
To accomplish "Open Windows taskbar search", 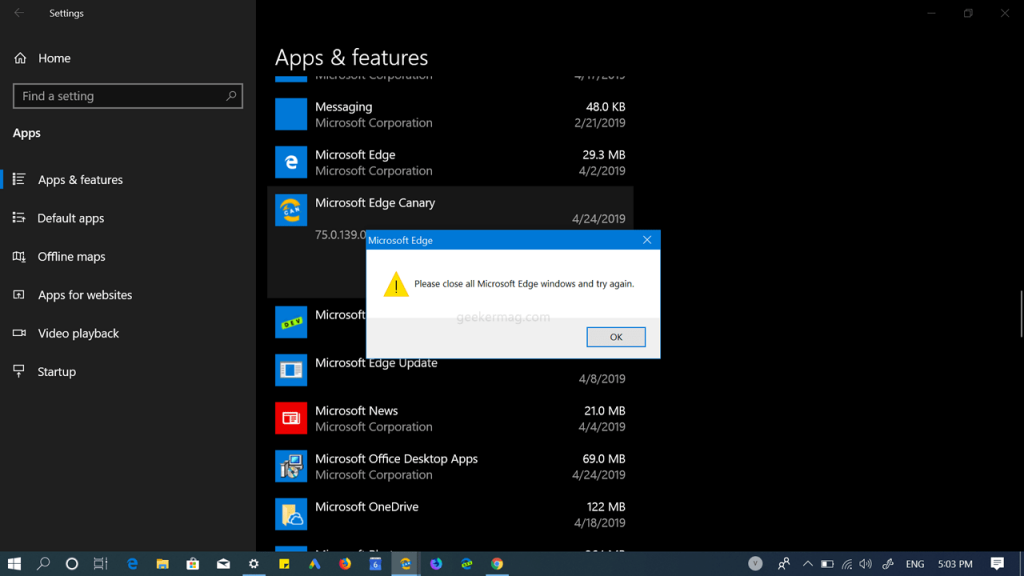I will point(43,564).
